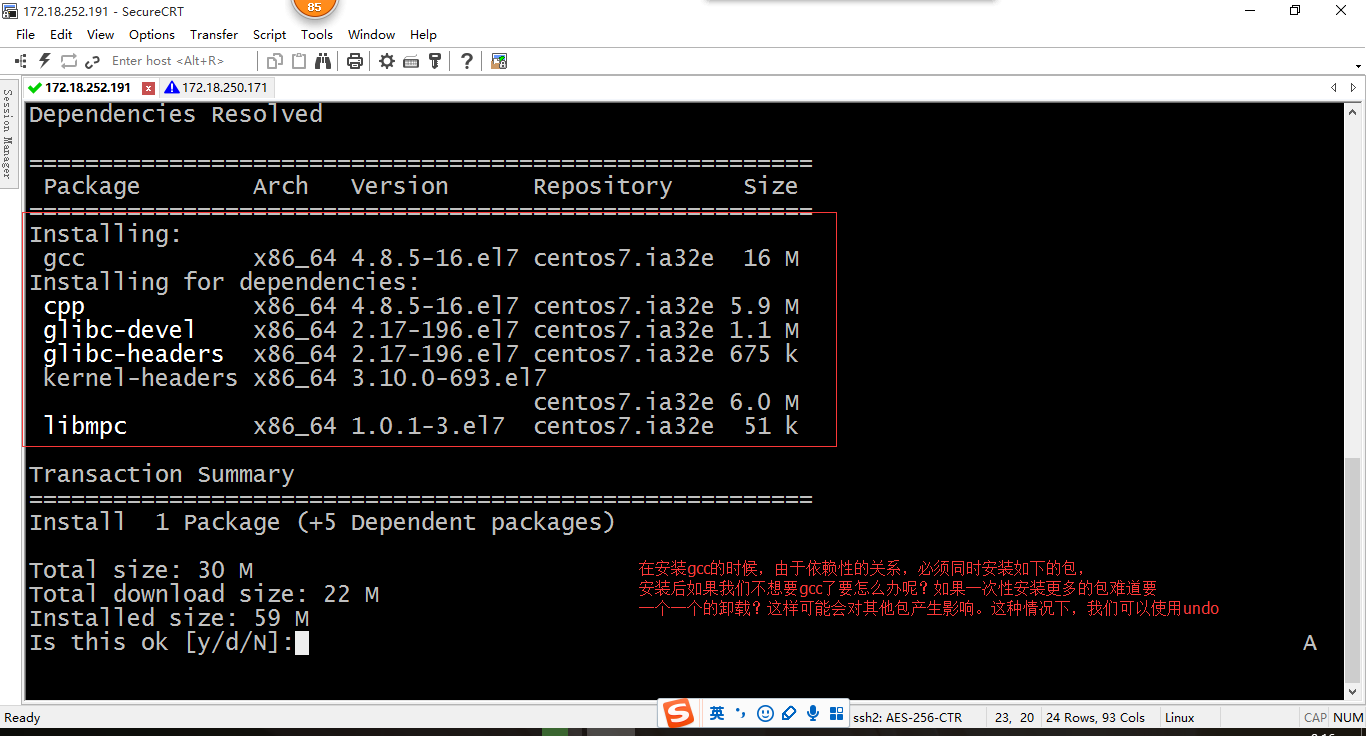Viewport: 1366px width, 736px height.
Task: Open Find with the binoculars icon
Action: (x=322, y=61)
